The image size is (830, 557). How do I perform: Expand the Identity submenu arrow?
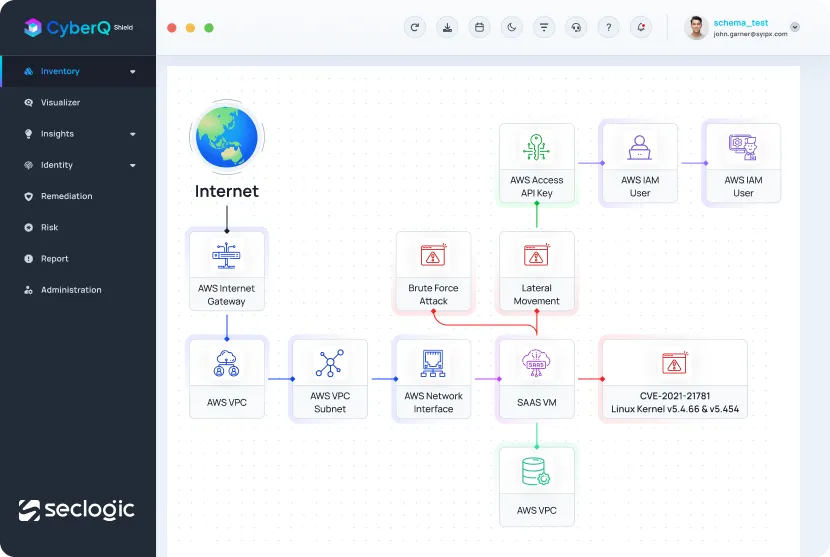click(133, 165)
